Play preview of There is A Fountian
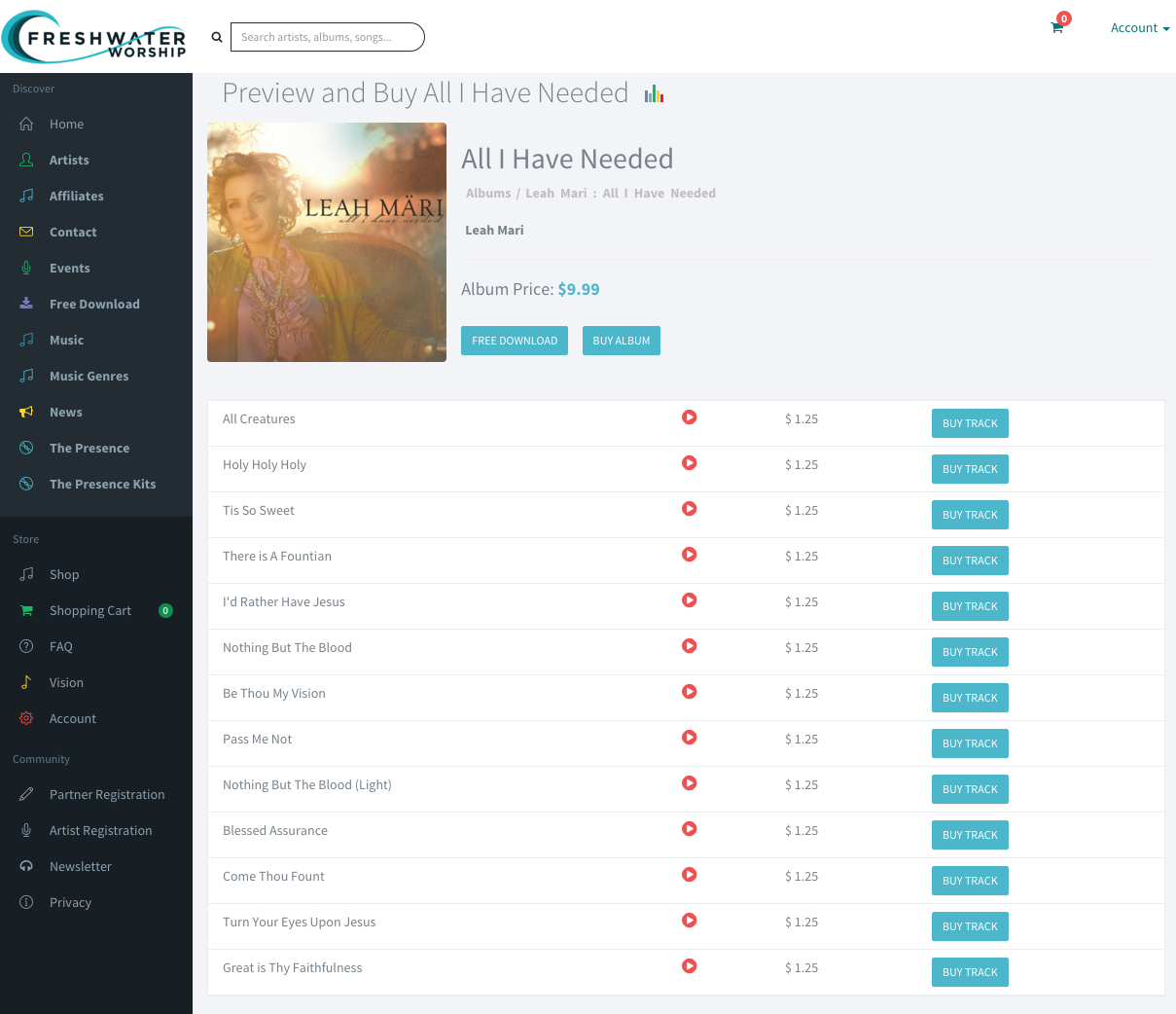This screenshot has height=1014, width=1176. (690, 555)
